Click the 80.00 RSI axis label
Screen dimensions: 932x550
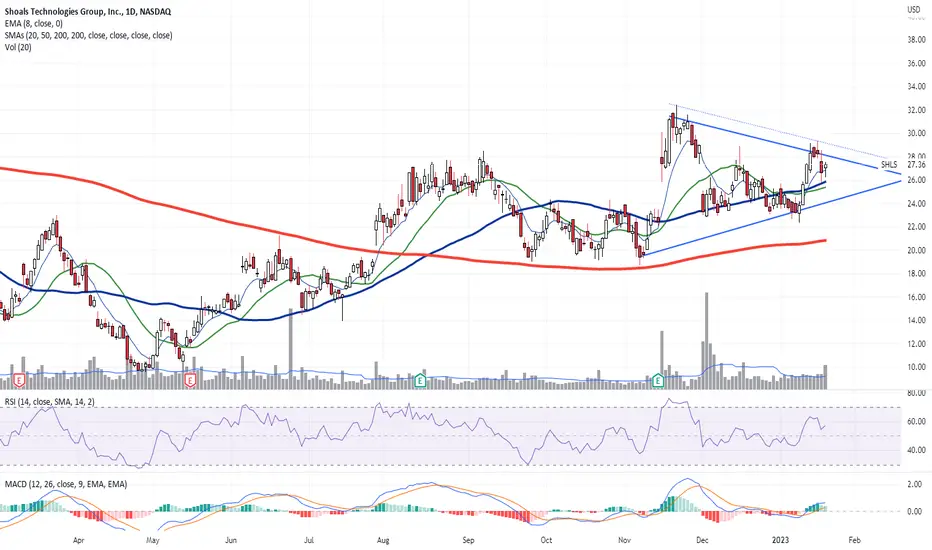(x=916, y=393)
